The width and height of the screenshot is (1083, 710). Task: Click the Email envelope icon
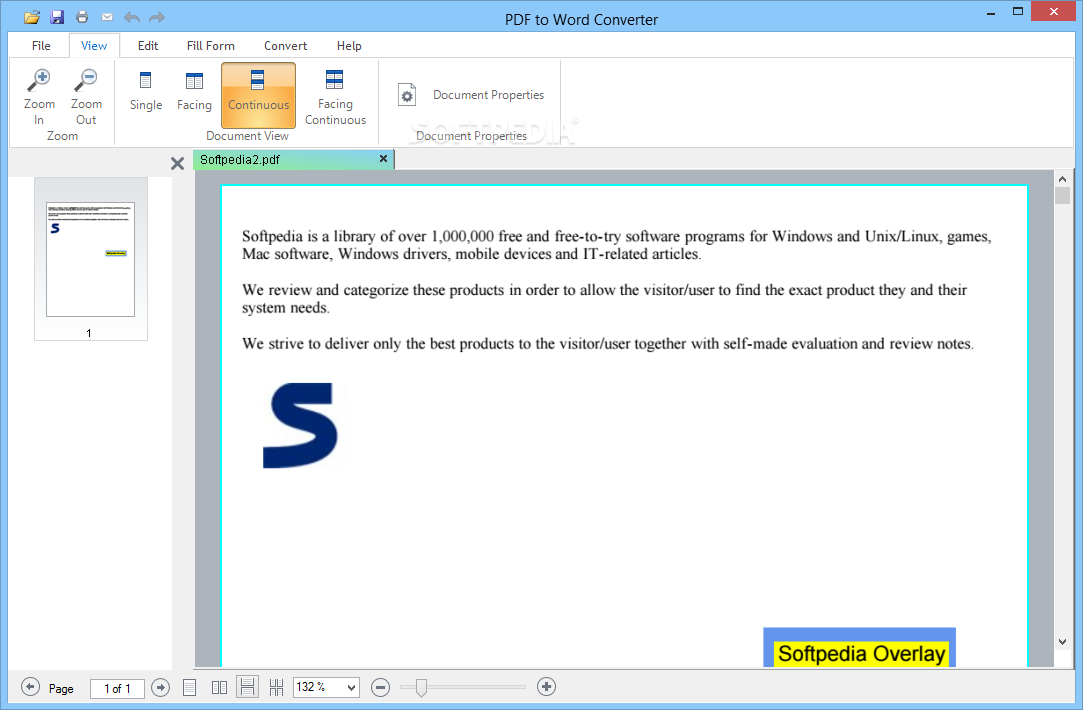tap(107, 17)
